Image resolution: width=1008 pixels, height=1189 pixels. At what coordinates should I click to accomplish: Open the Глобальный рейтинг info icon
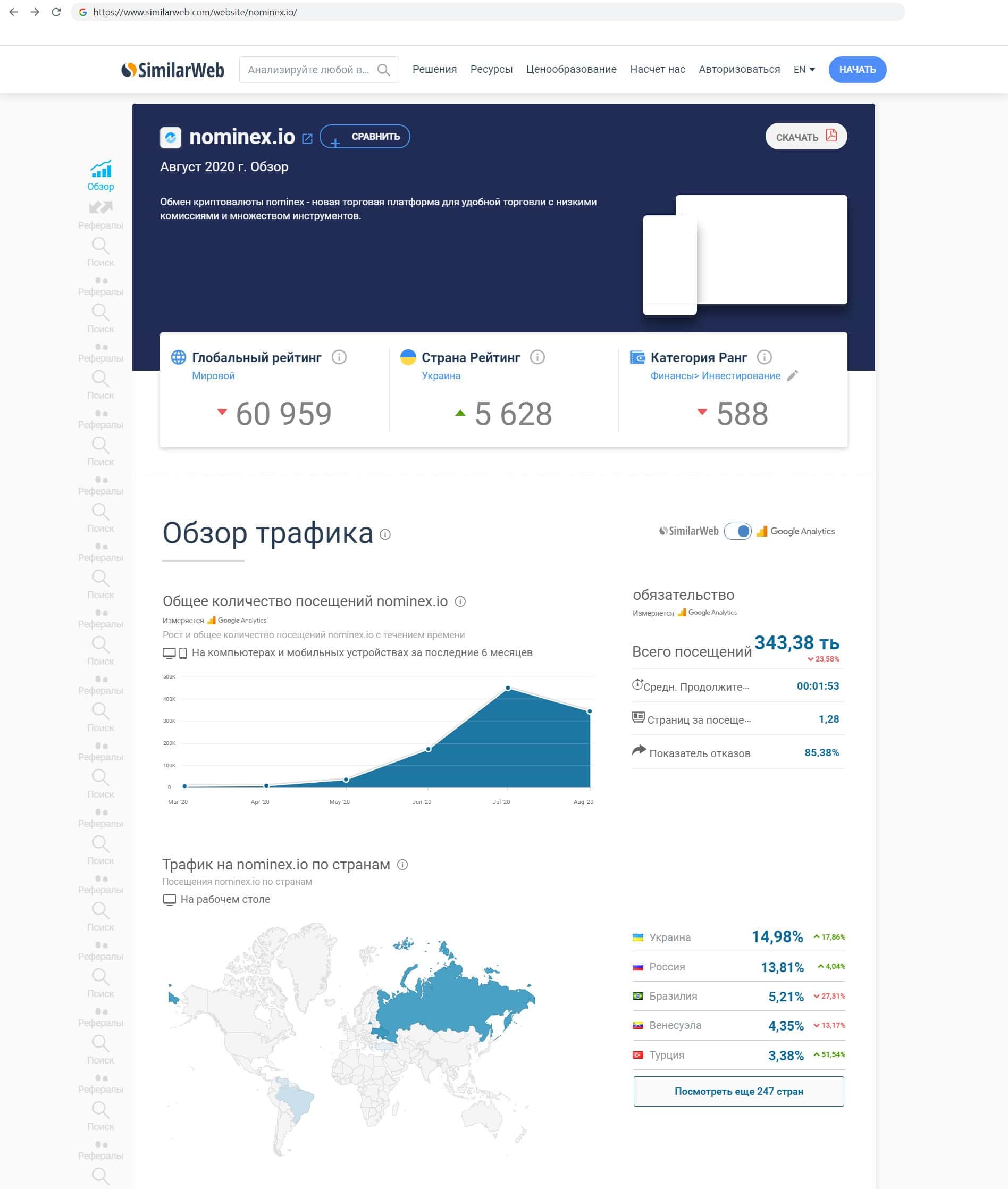339,357
